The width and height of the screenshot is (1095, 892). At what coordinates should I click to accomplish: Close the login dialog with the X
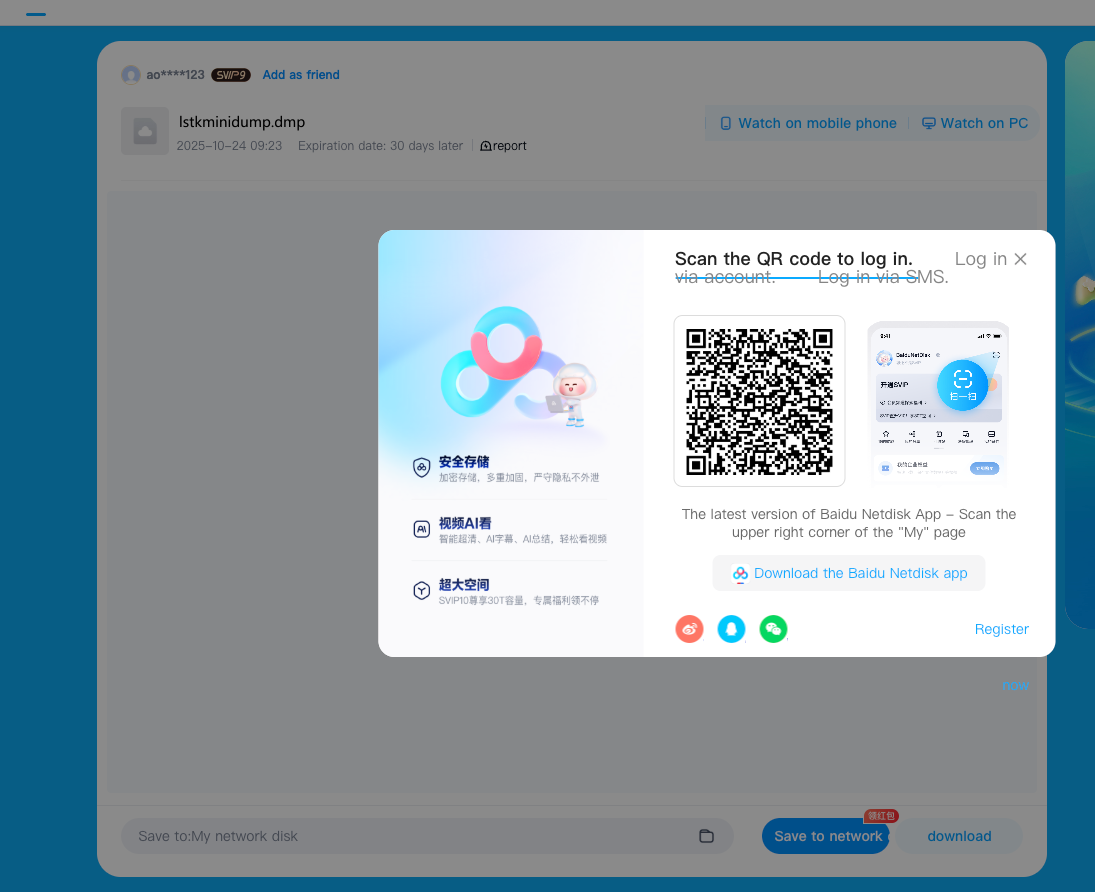pos(1020,259)
